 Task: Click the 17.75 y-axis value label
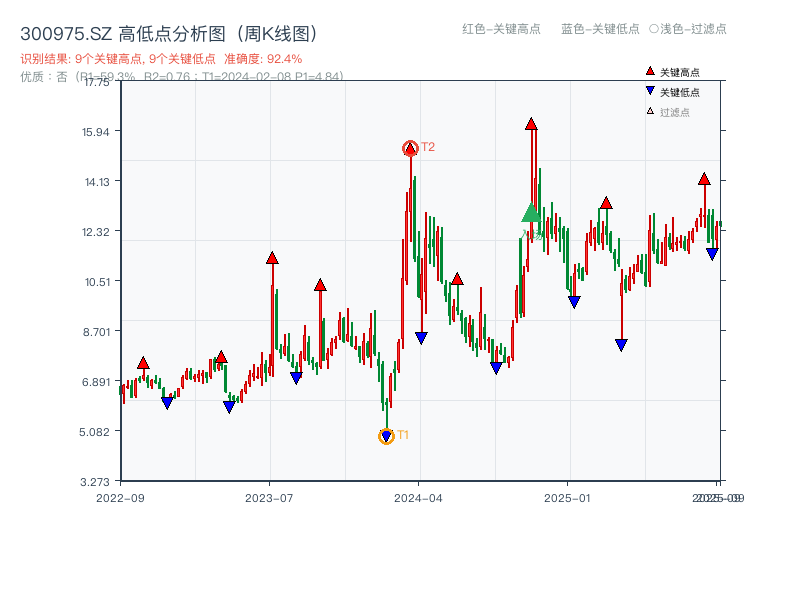tap(96, 85)
